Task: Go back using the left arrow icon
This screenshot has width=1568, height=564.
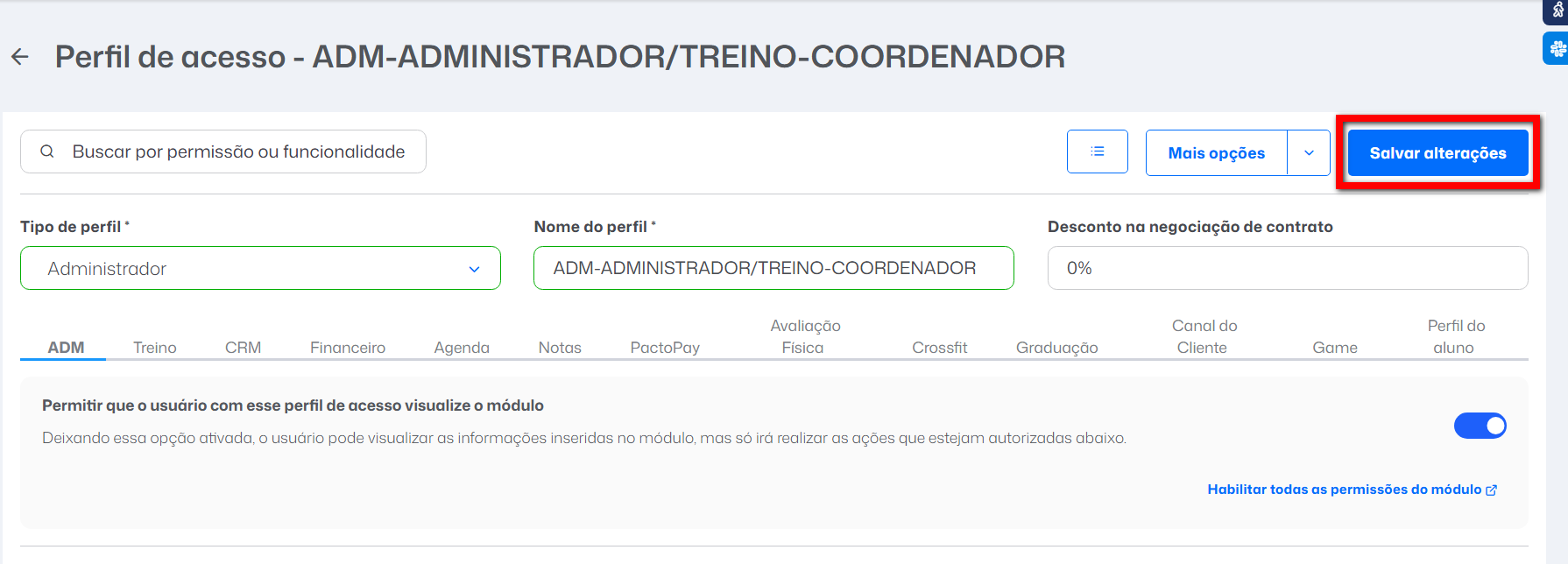Action: click(20, 57)
